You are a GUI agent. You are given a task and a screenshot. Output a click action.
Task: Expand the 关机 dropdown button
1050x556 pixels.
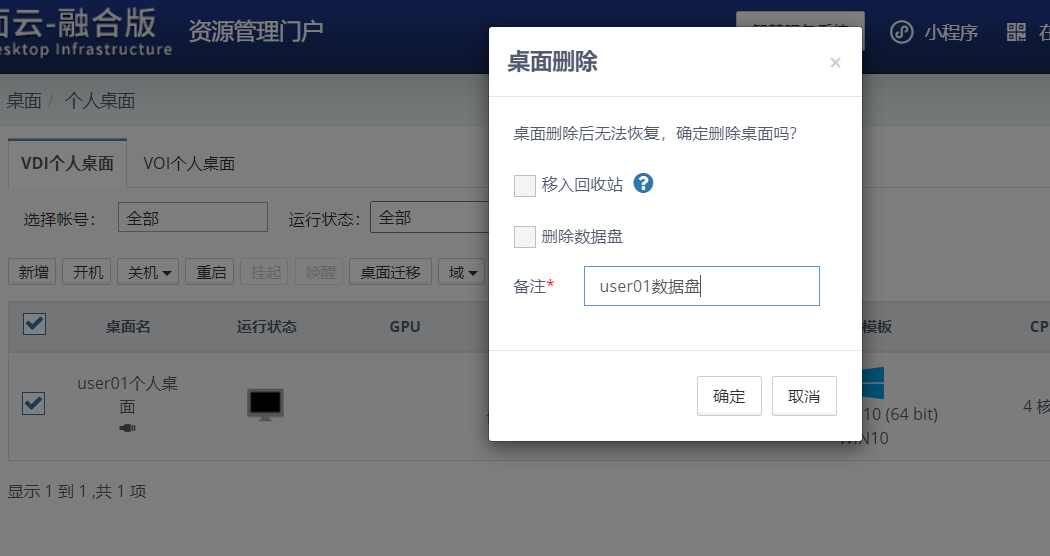[x=148, y=272]
